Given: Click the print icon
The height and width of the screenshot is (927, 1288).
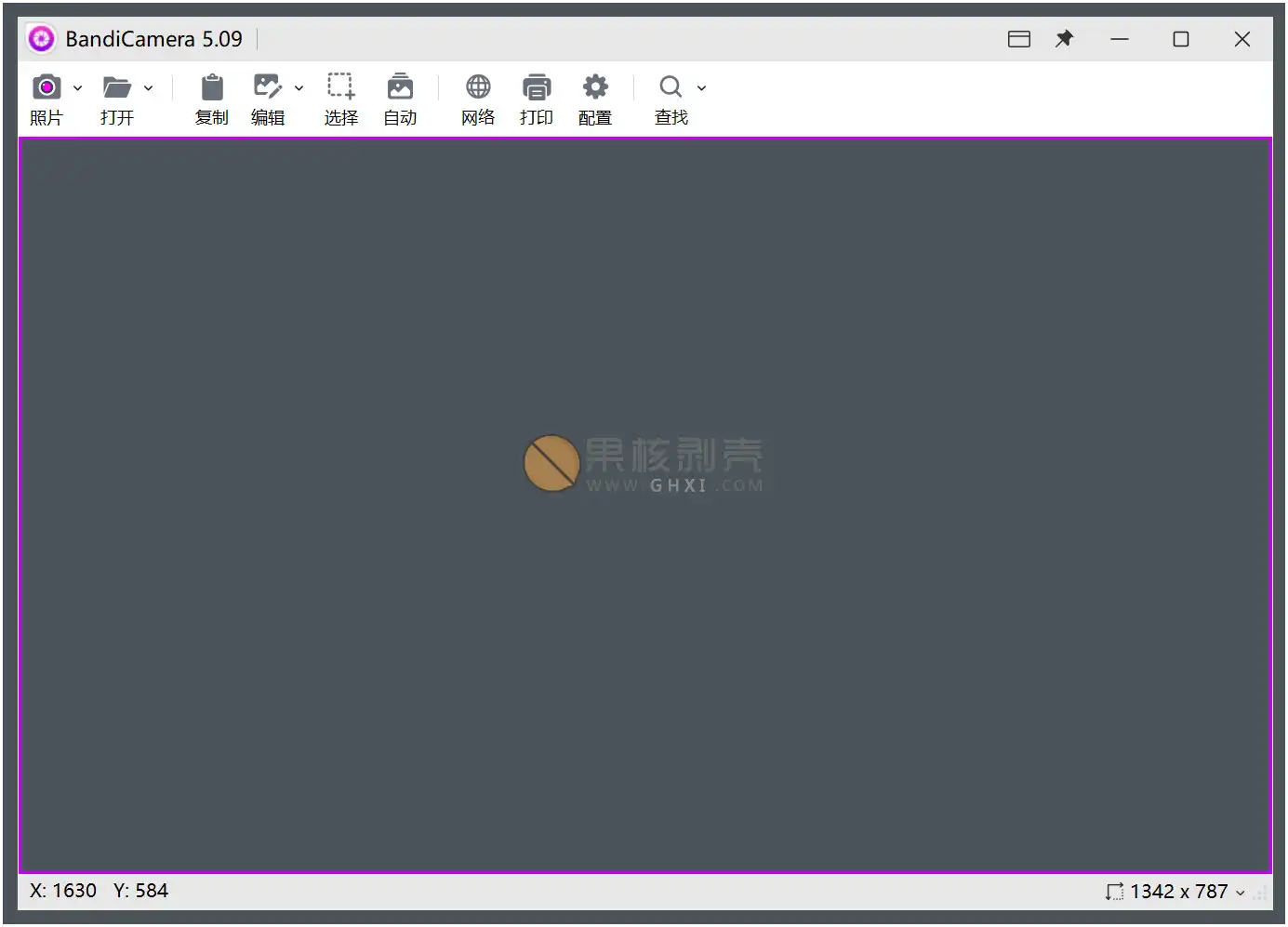Looking at the screenshot, I should coord(537,87).
